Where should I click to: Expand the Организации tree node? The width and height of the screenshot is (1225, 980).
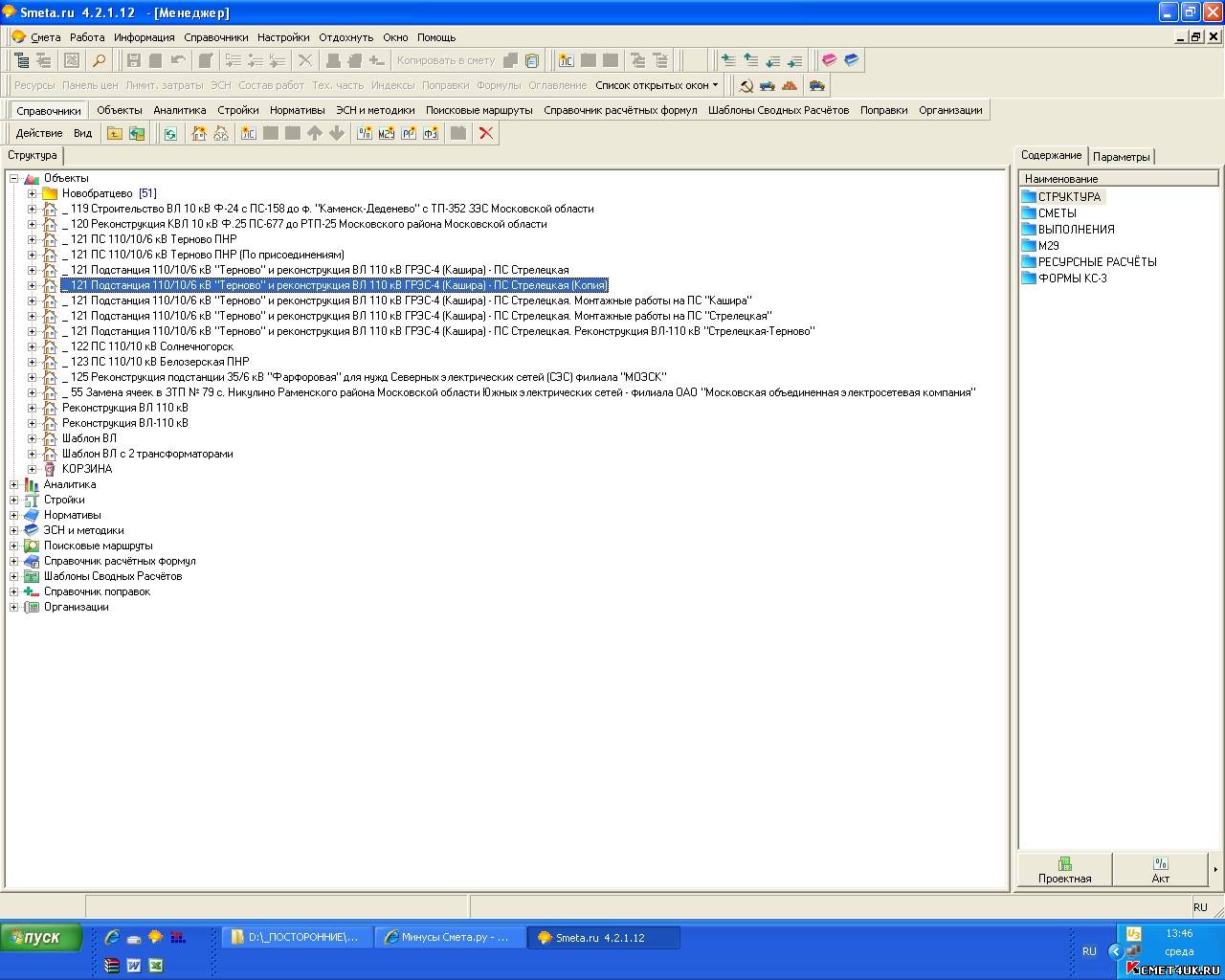(14, 607)
